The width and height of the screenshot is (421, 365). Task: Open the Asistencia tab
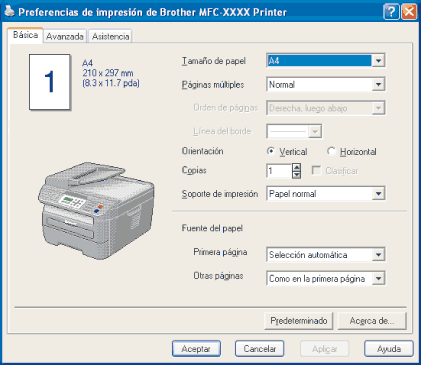110,36
